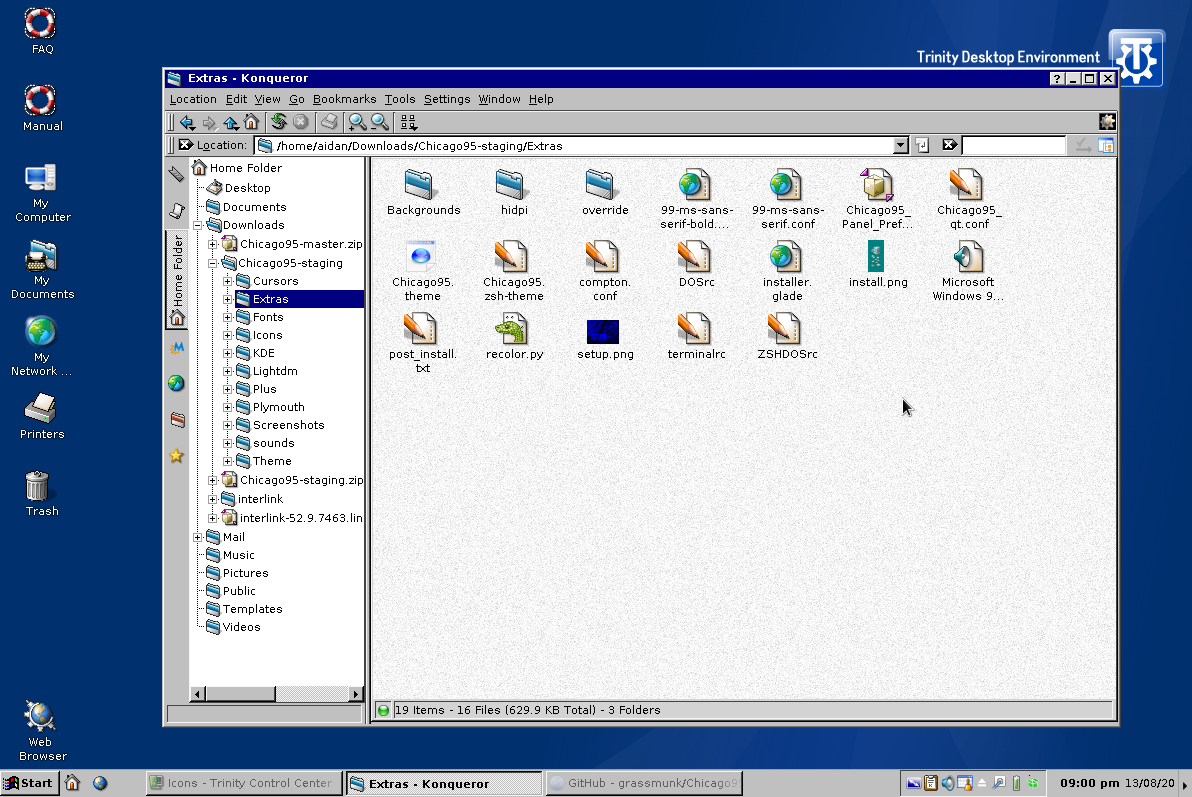Open the Location bar history dropdown

pyautogui.click(x=901, y=145)
